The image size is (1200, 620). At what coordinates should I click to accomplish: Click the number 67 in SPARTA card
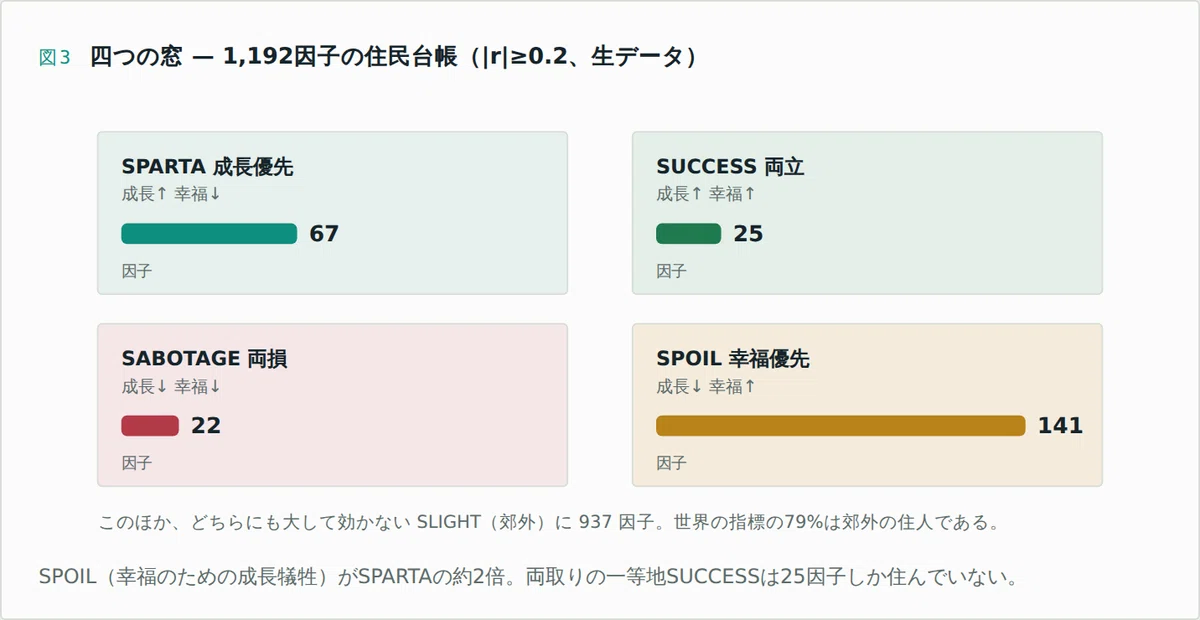[x=324, y=234]
